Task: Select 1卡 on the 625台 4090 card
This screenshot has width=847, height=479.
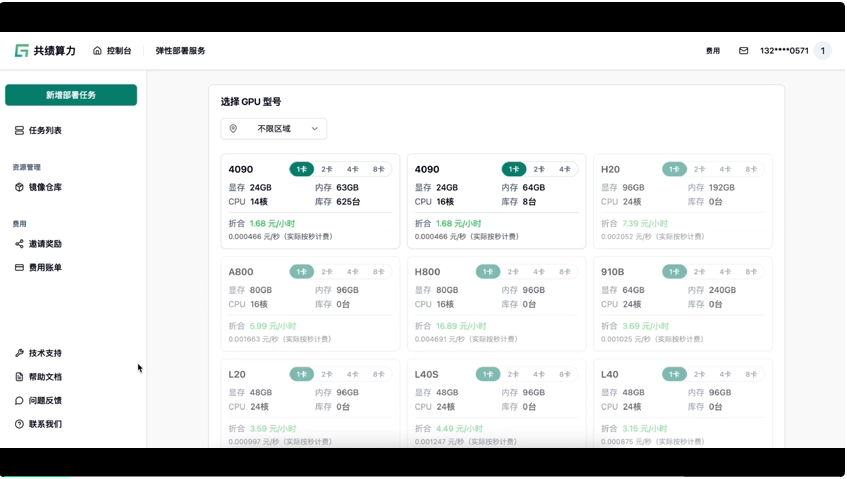Action: pos(301,170)
